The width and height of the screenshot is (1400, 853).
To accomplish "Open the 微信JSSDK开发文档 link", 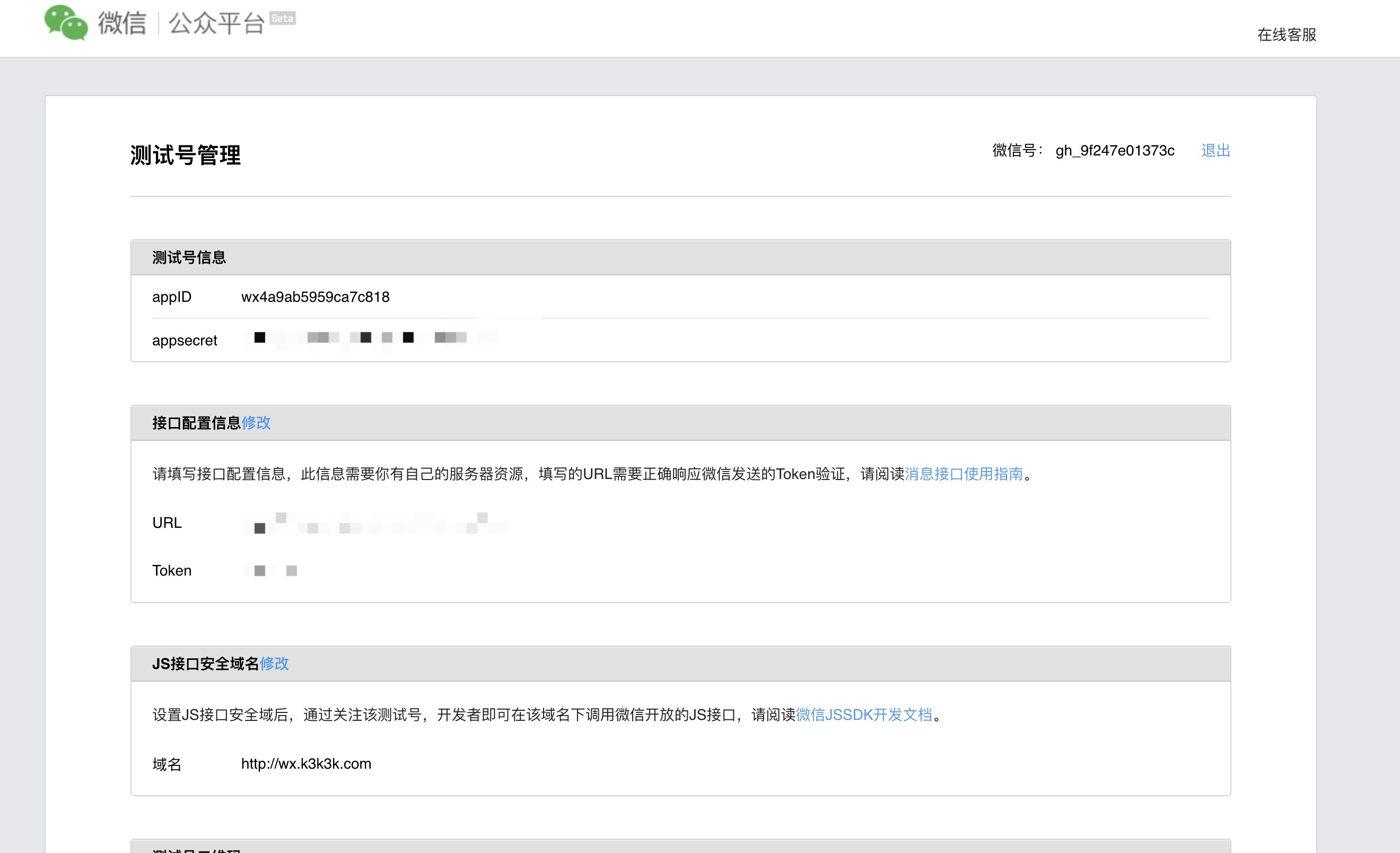I will [x=864, y=715].
